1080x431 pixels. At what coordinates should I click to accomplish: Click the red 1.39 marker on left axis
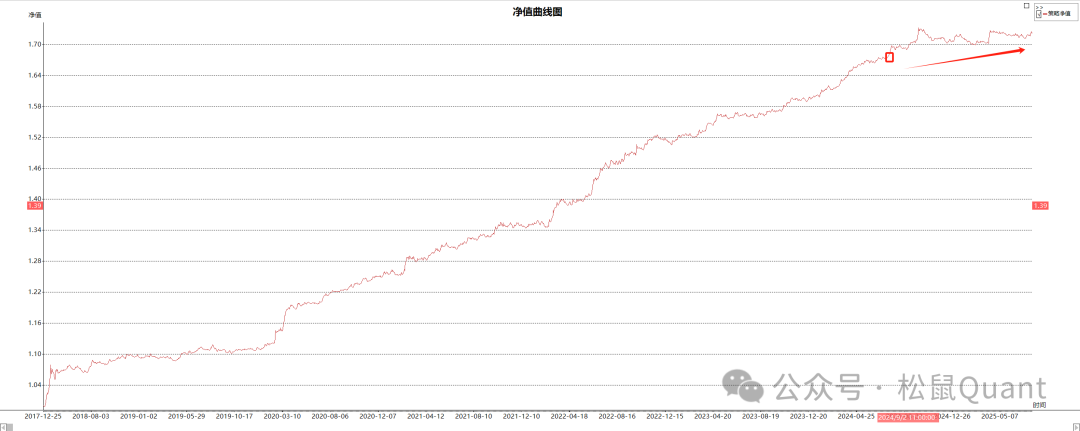pos(33,205)
